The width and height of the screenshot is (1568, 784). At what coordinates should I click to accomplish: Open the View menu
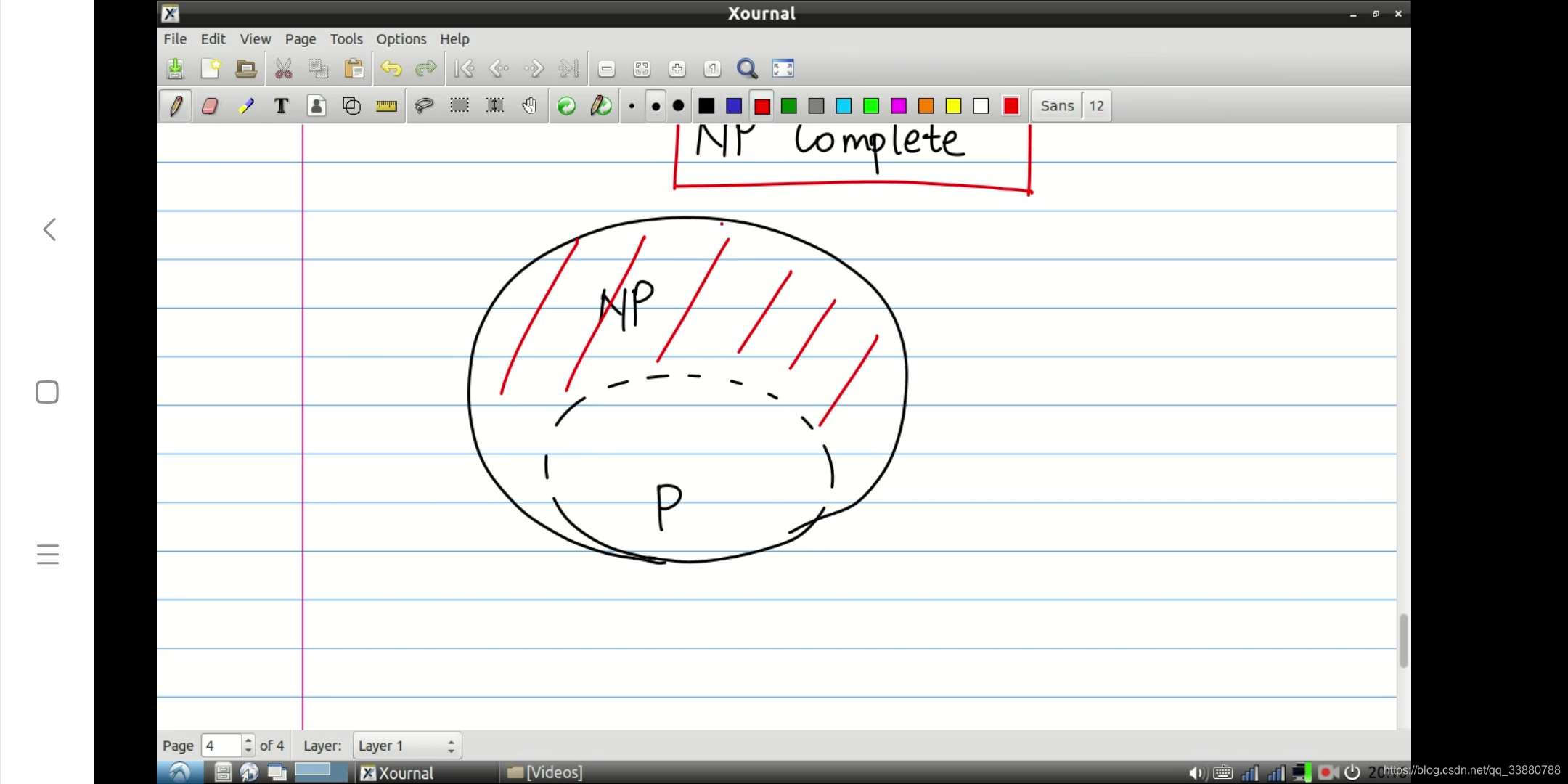(256, 39)
